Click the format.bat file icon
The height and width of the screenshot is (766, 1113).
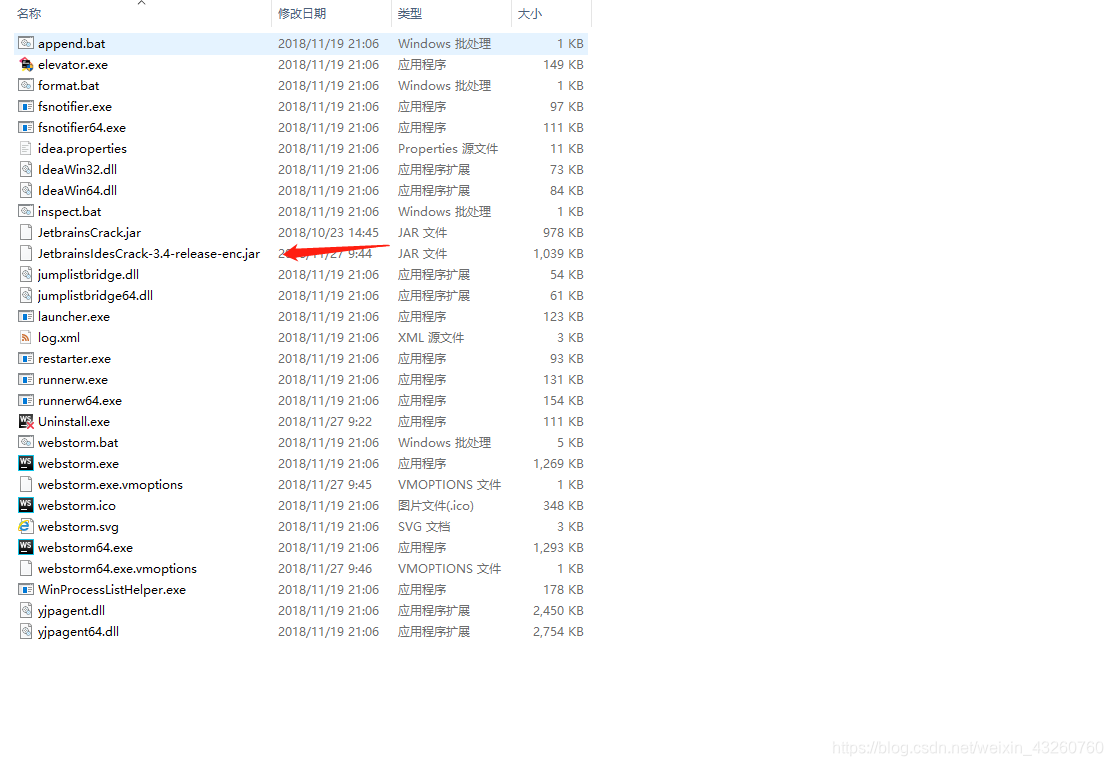pos(26,85)
